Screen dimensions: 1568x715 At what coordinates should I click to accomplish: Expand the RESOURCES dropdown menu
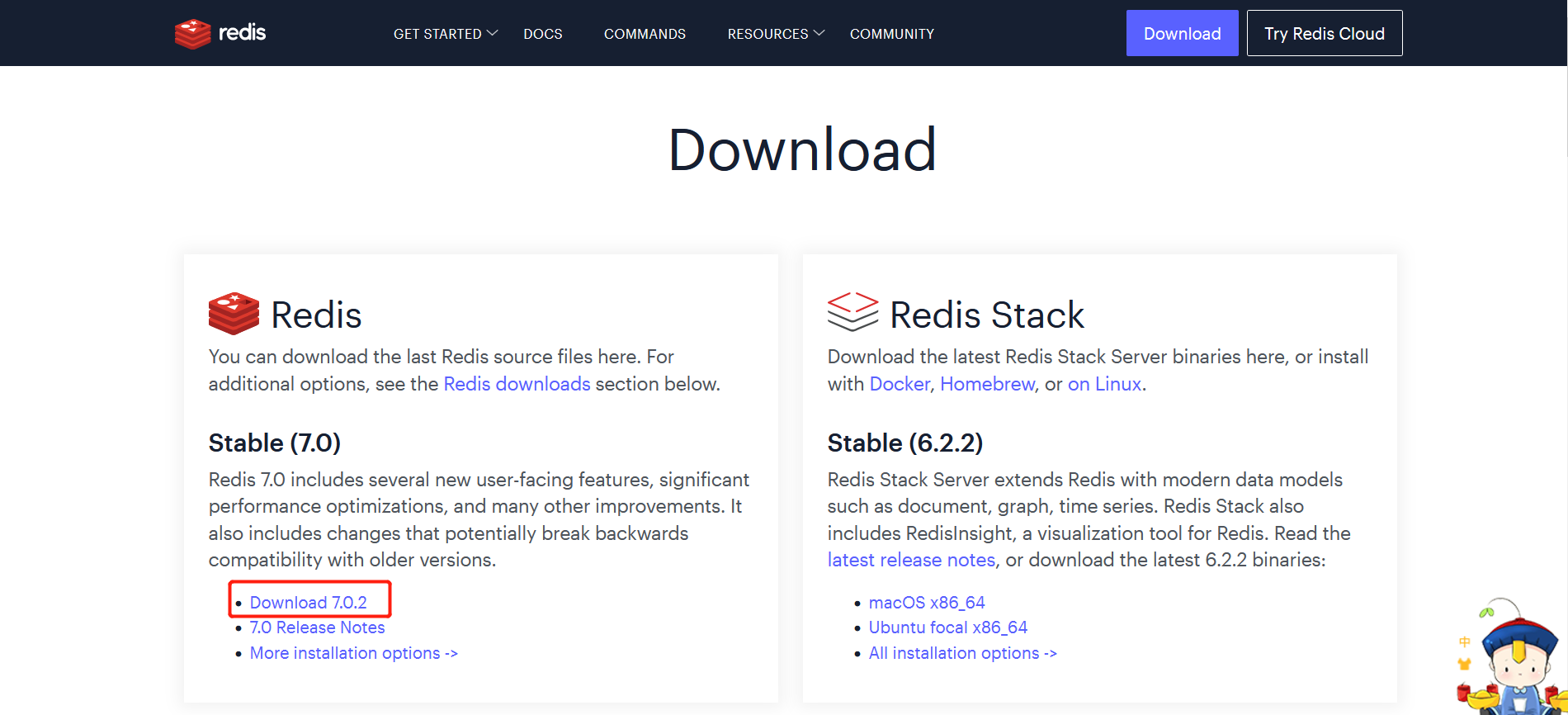(x=776, y=34)
